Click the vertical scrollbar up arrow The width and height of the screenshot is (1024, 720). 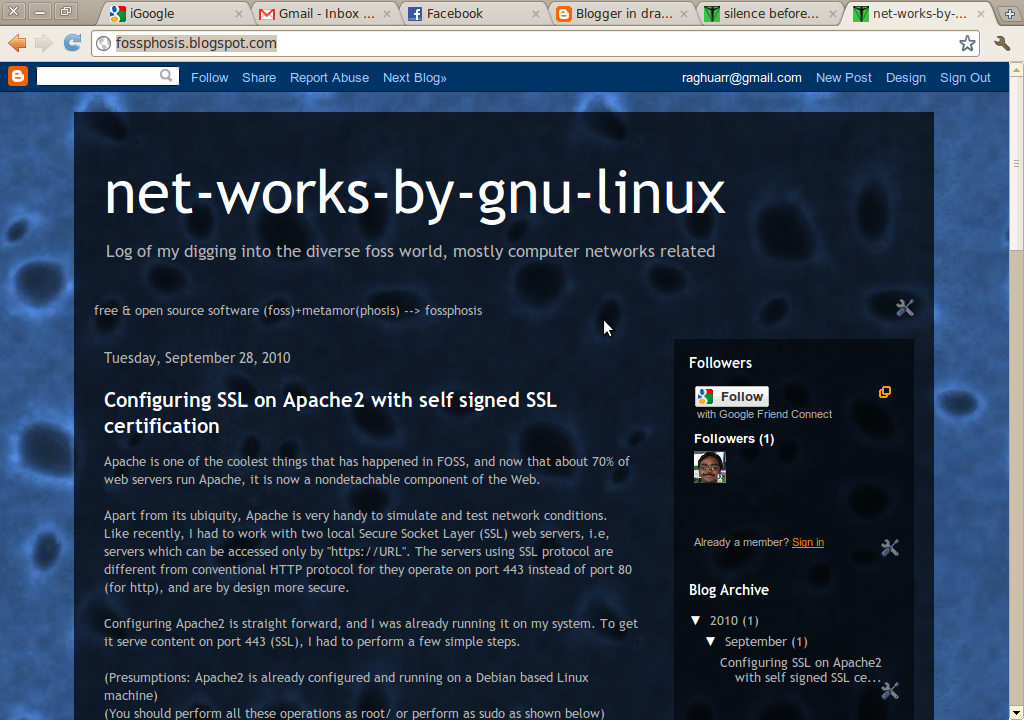(1016, 69)
